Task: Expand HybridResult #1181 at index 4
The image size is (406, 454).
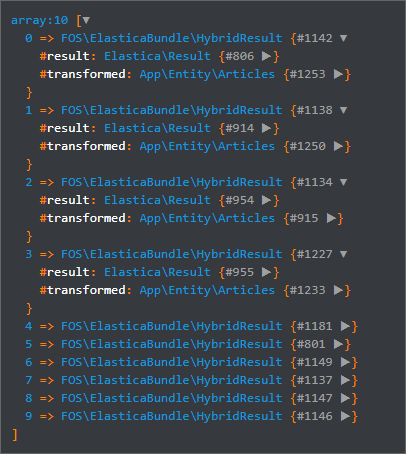Action: click(x=345, y=326)
